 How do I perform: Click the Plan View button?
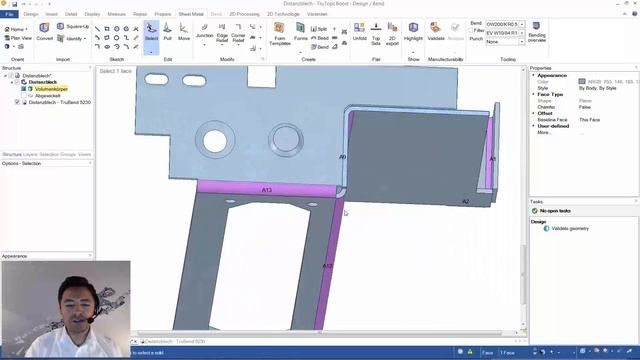click(x=18, y=38)
